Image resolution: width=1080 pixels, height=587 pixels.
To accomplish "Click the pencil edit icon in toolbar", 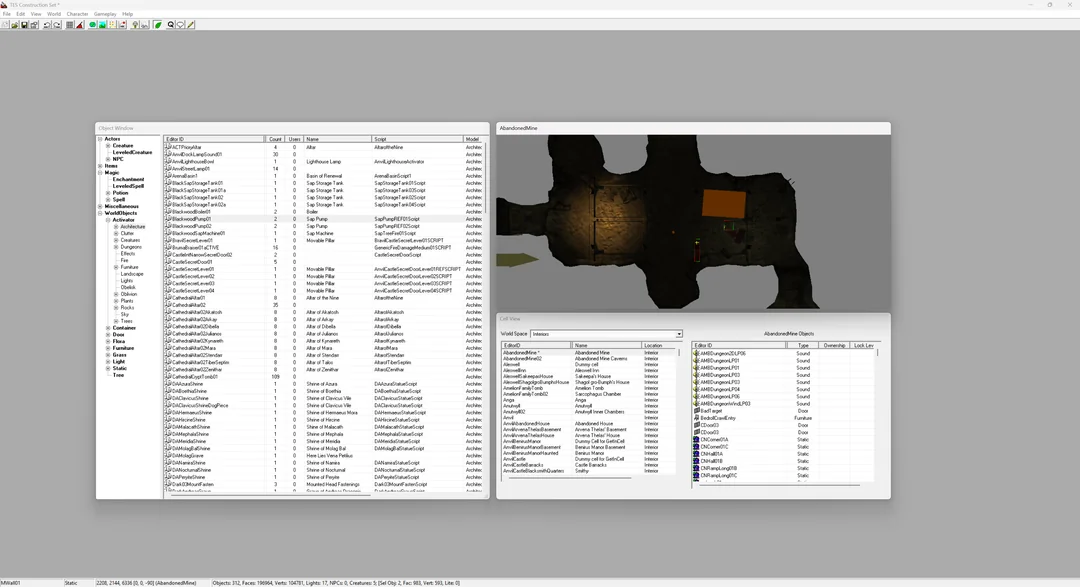I will tap(191, 25).
